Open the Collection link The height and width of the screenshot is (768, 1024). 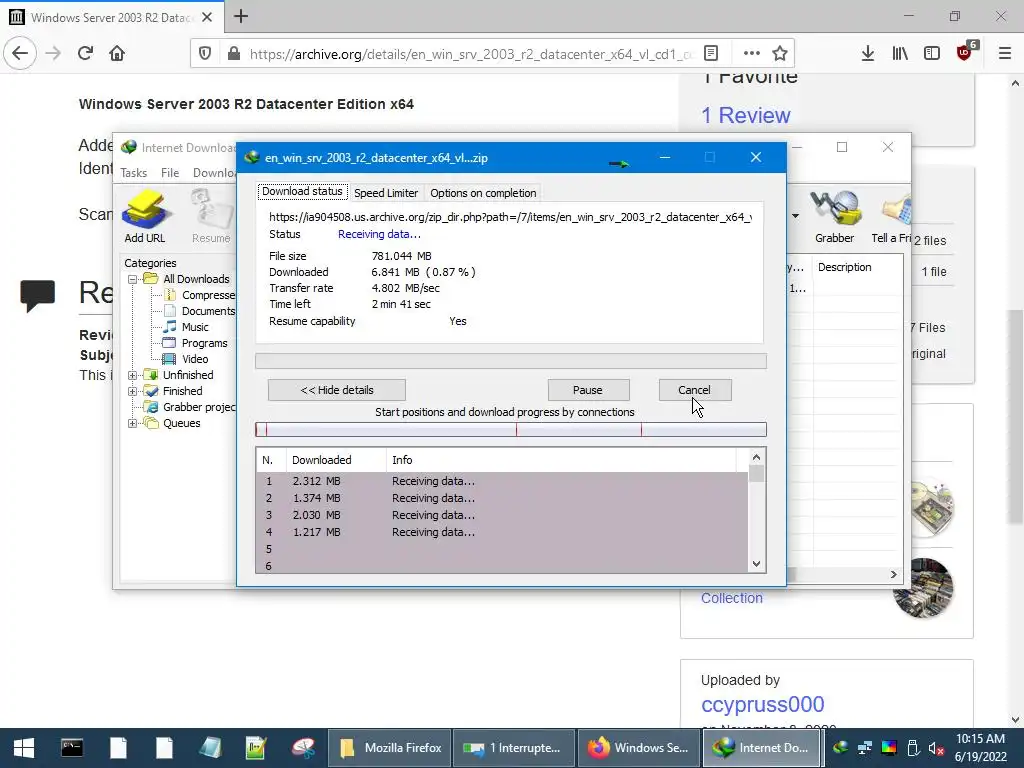(x=731, y=598)
